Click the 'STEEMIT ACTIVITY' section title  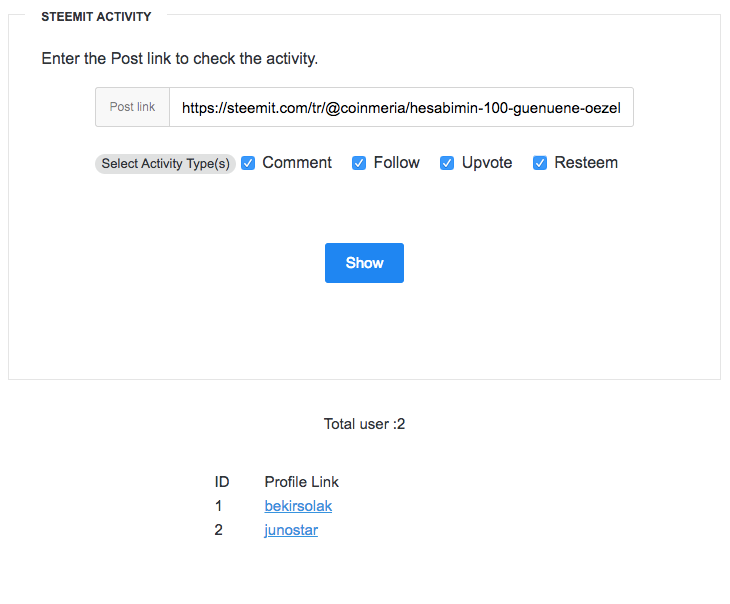coord(96,17)
